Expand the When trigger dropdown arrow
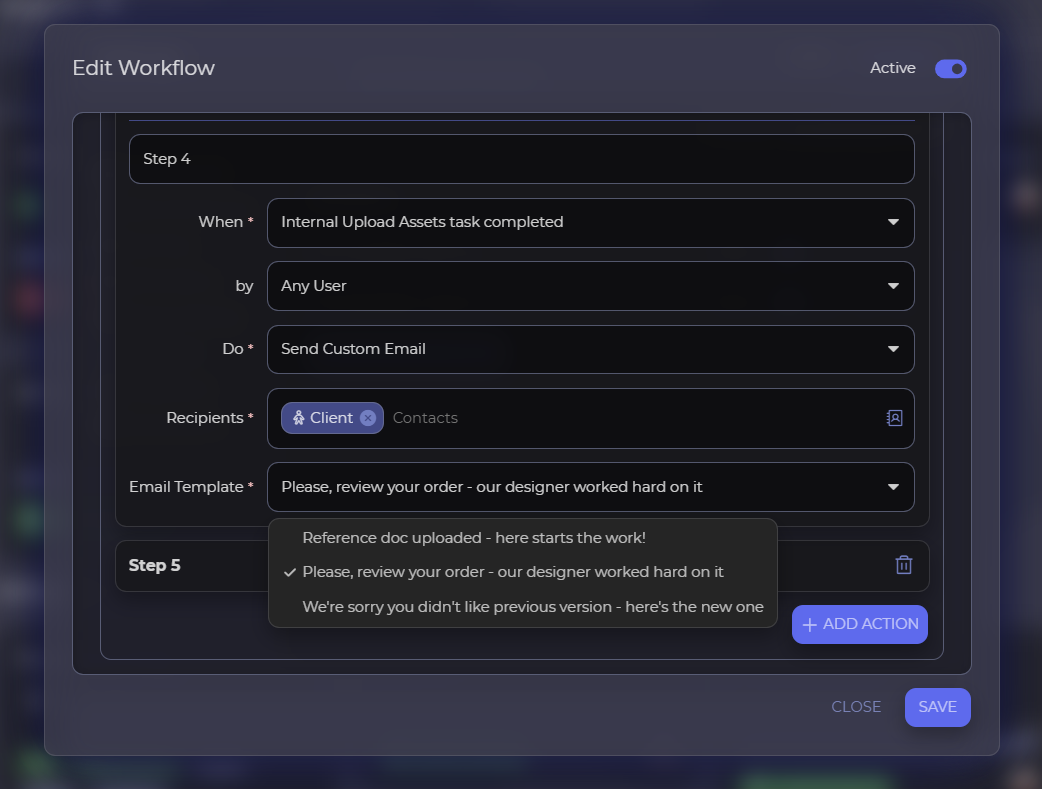This screenshot has width=1042, height=789. 893,222
